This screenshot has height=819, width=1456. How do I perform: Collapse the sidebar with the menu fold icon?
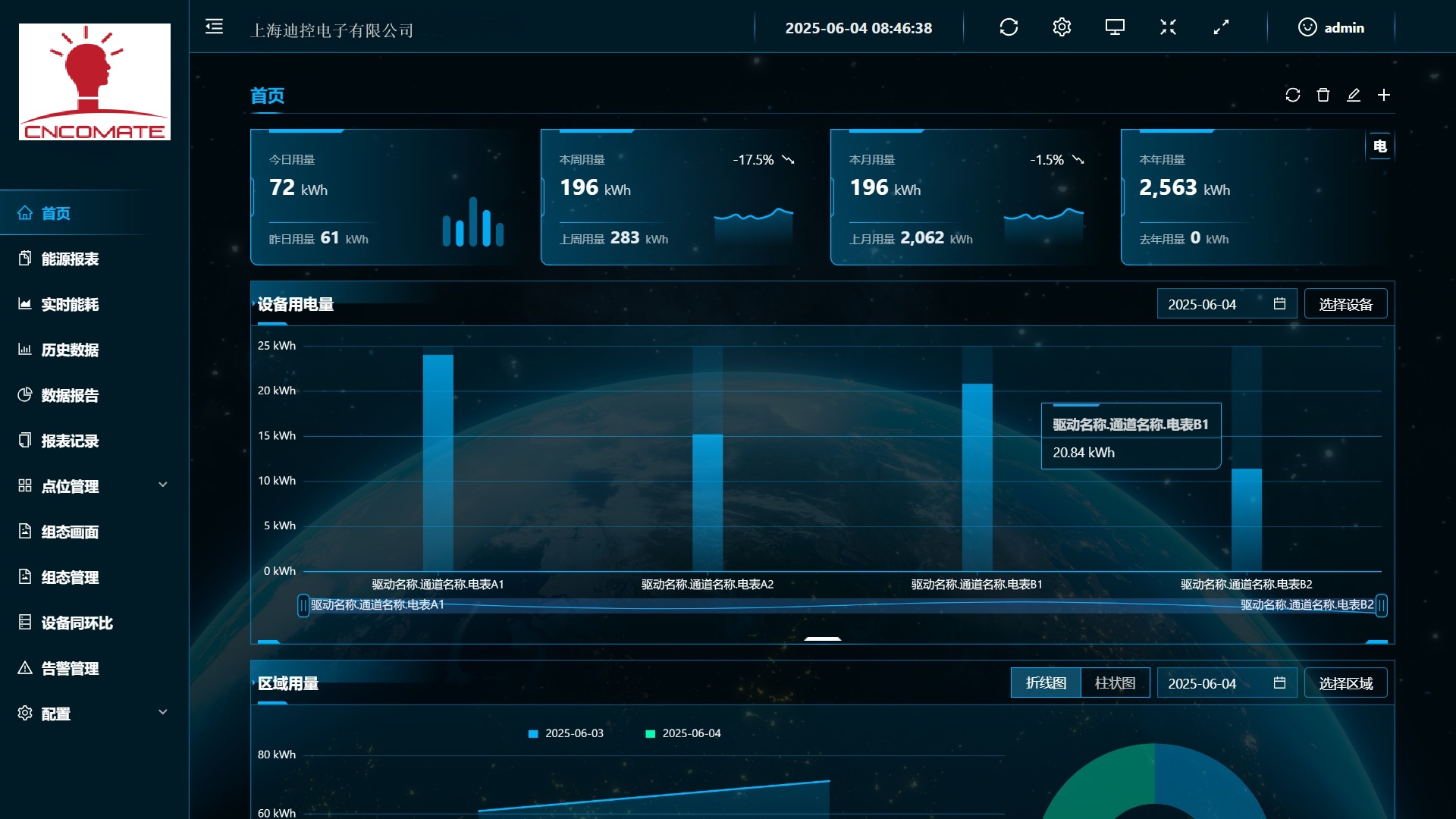click(x=215, y=27)
